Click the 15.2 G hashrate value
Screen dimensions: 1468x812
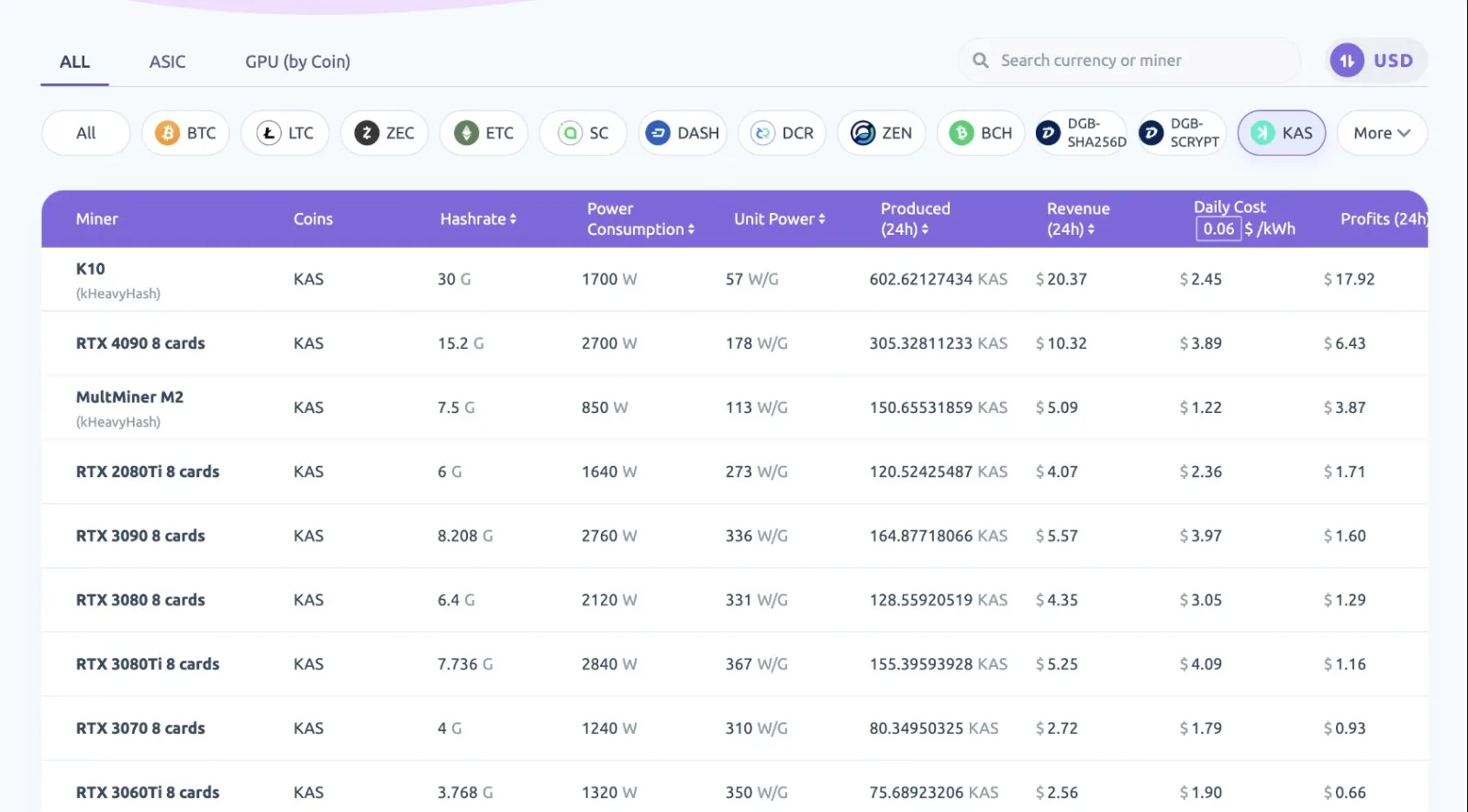tap(461, 343)
